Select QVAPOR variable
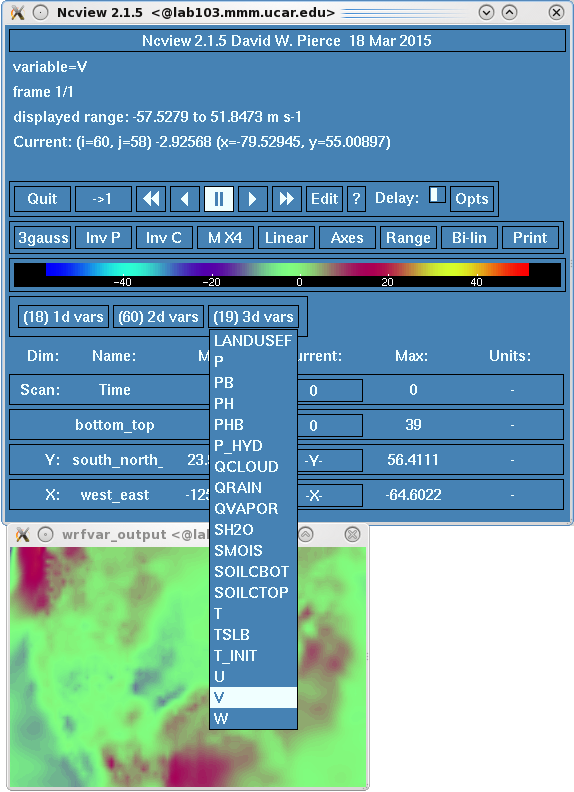The height and width of the screenshot is (792, 574). click(253, 509)
